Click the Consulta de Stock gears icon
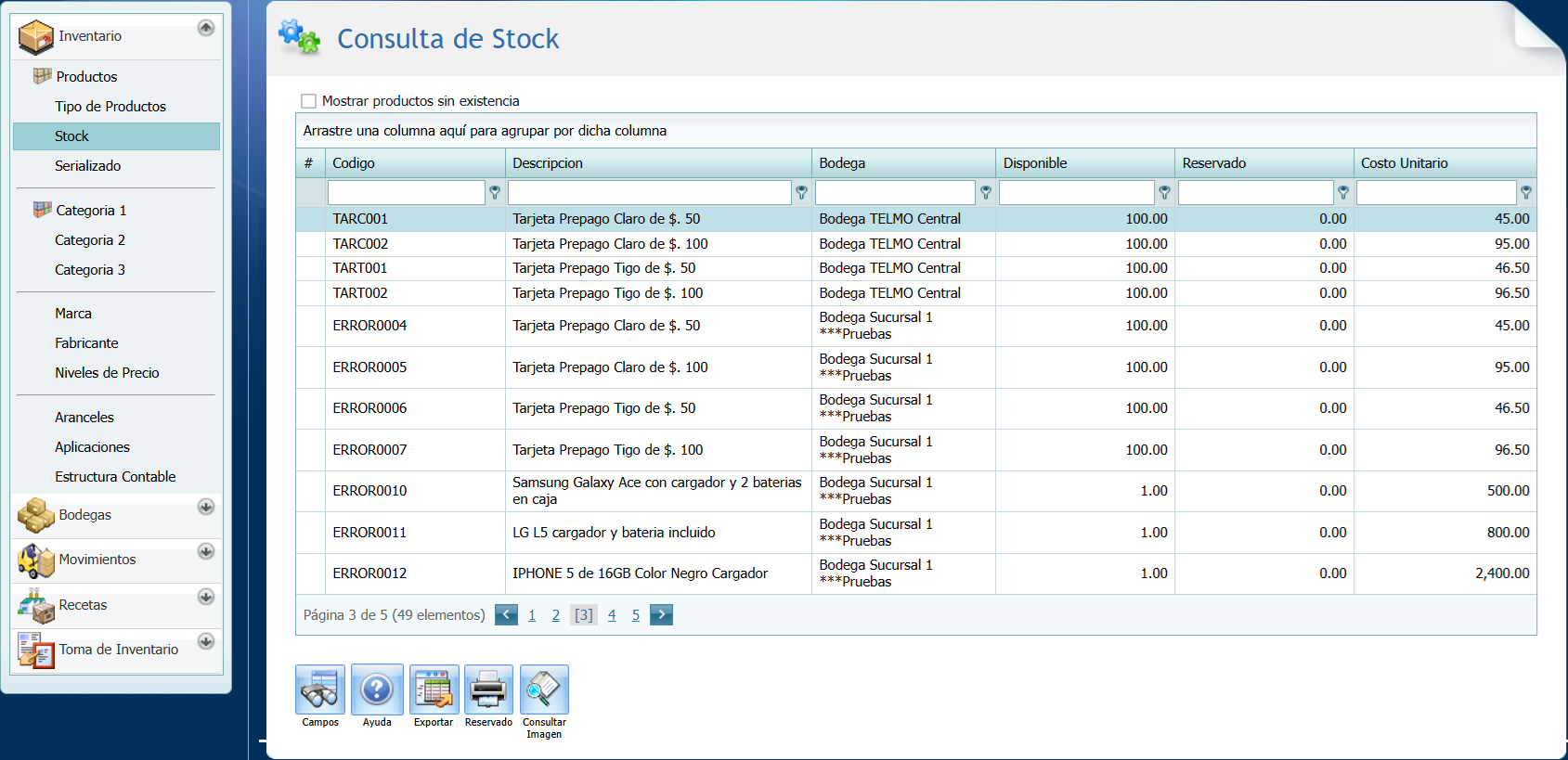Viewport: 1568px width, 760px height. 299,37
